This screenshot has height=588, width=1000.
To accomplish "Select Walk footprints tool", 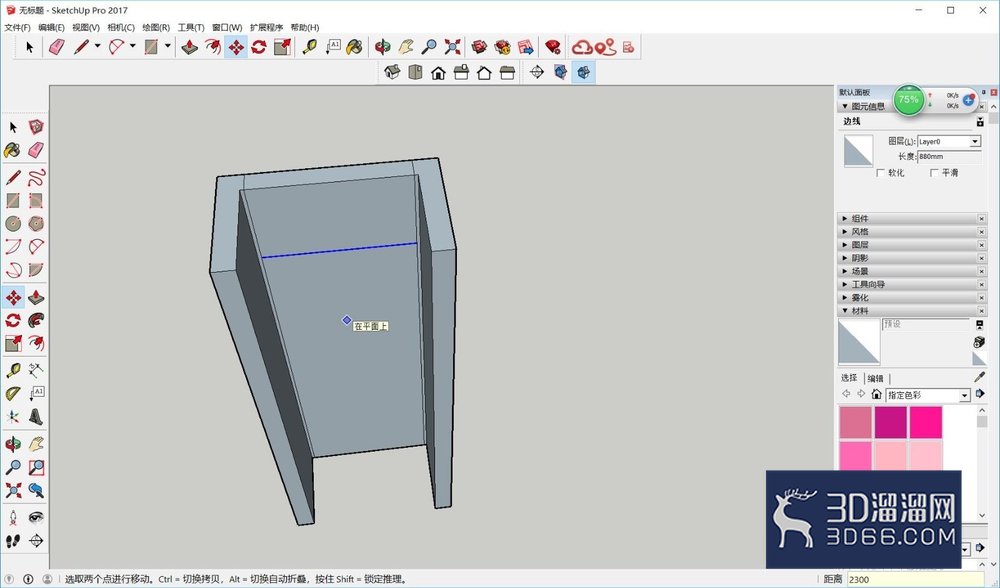I will [x=13, y=541].
